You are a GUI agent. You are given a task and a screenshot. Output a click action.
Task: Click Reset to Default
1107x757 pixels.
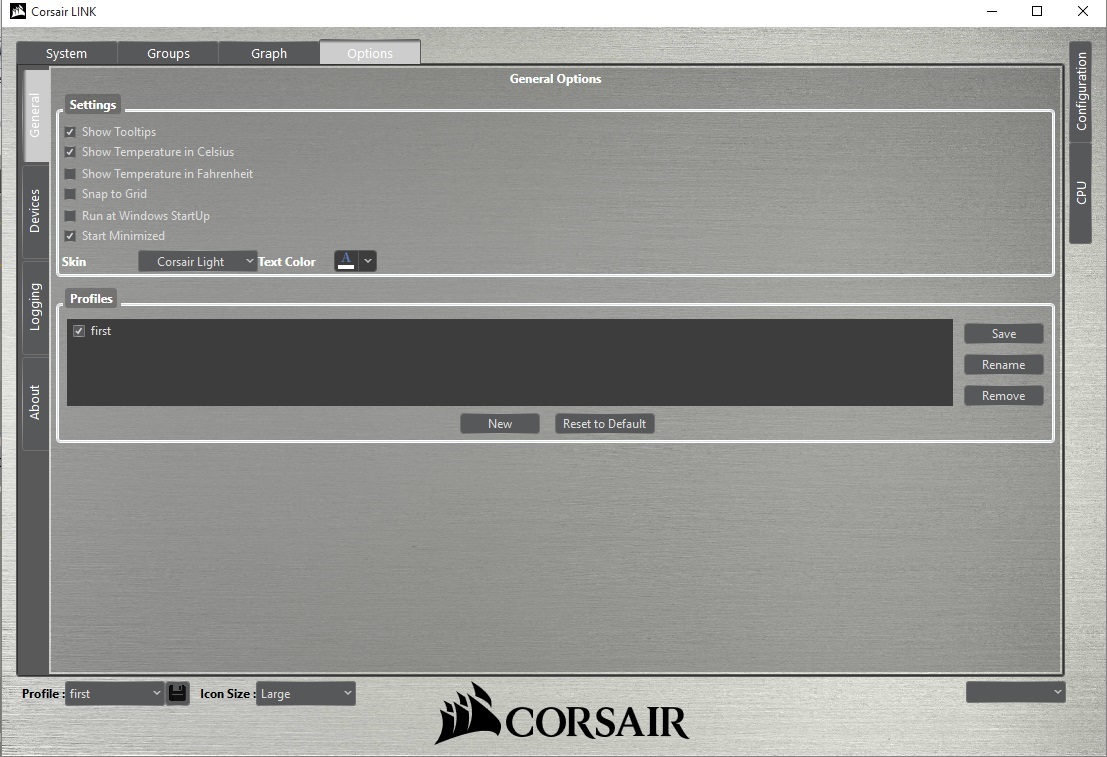pos(604,423)
